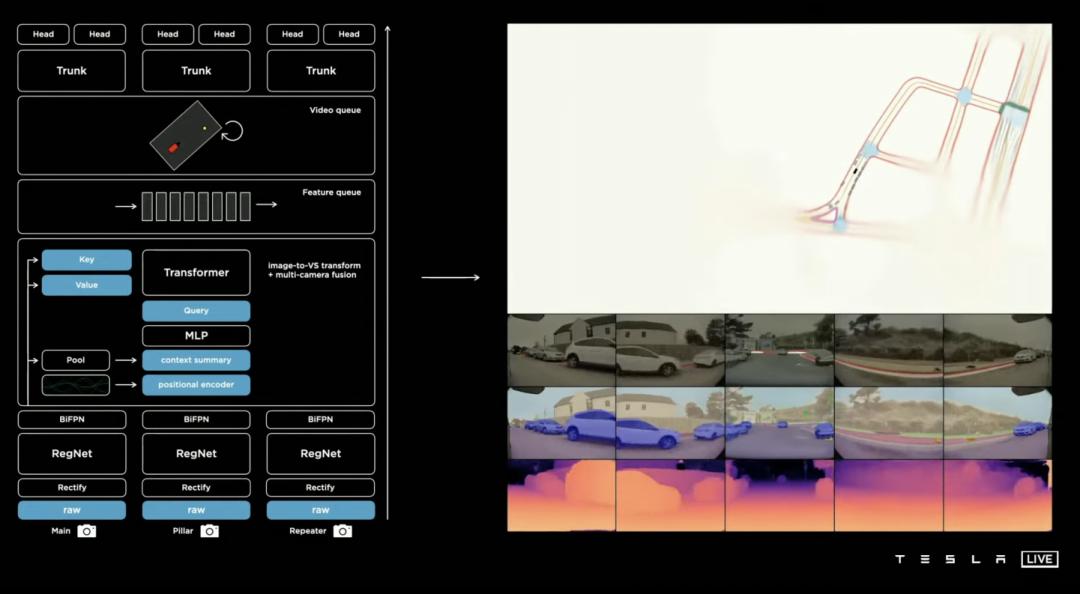Click the raw block above the Repeater label
The image size is (1080, 594).
click(321, 510)
